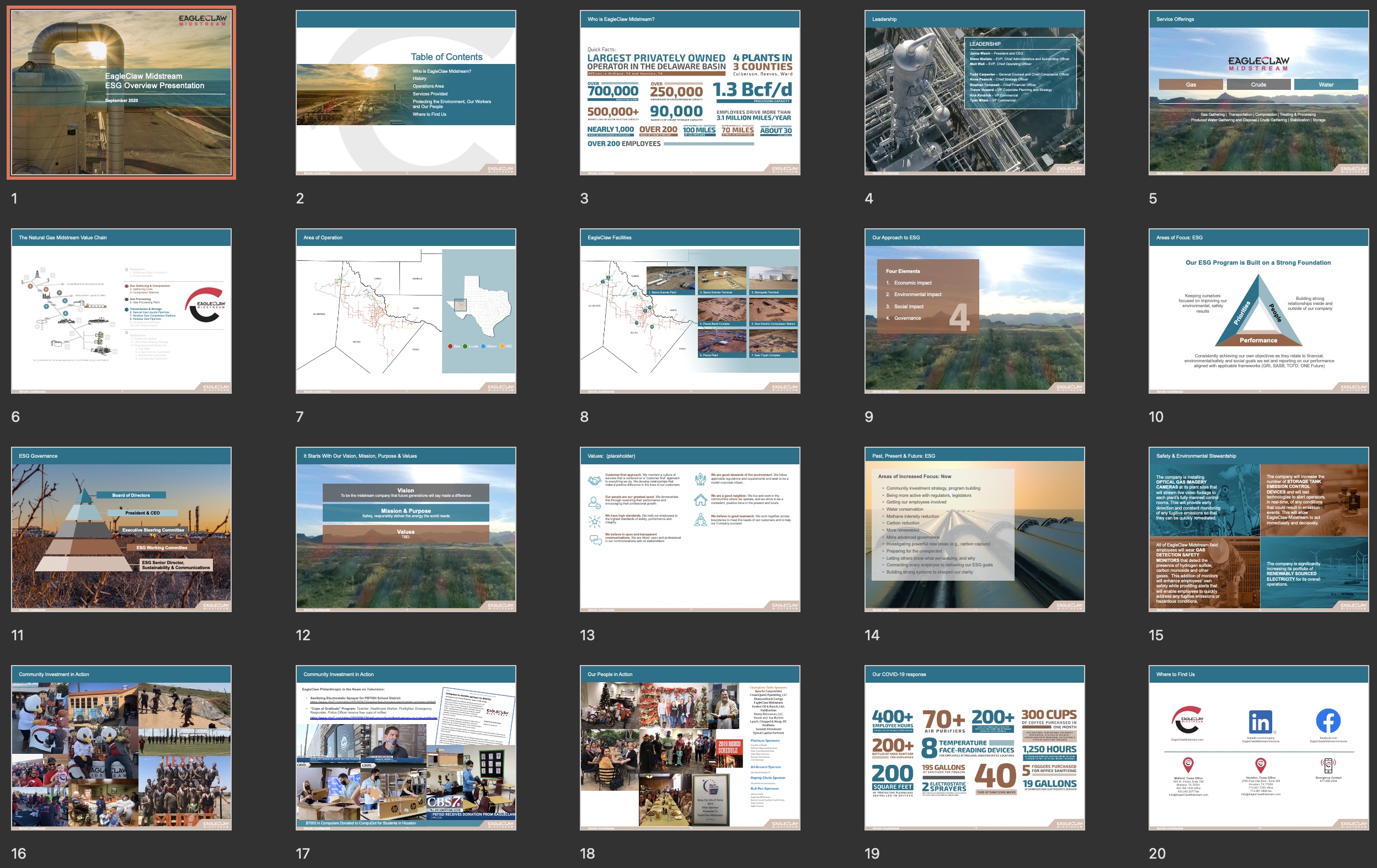
Task: Select slide 12 Vision, Mission, Purpose & Values
Action: 406,529
